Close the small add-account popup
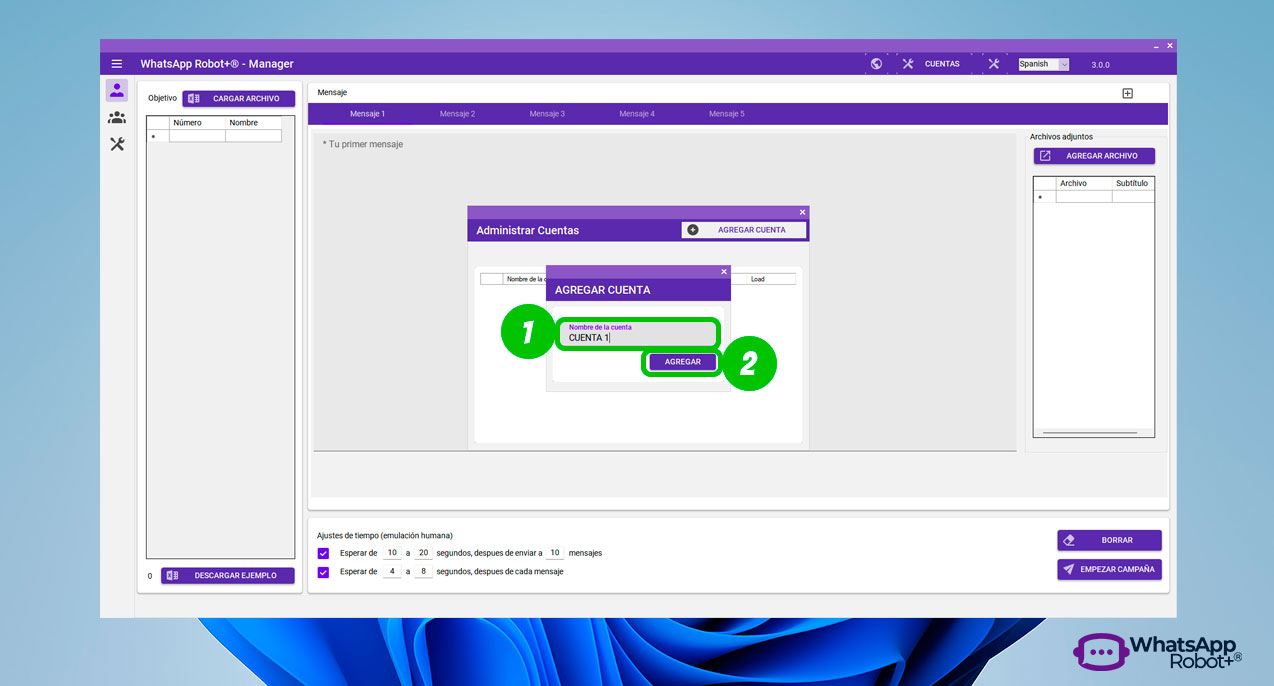 pyautogui.click(x=724, y=271)
